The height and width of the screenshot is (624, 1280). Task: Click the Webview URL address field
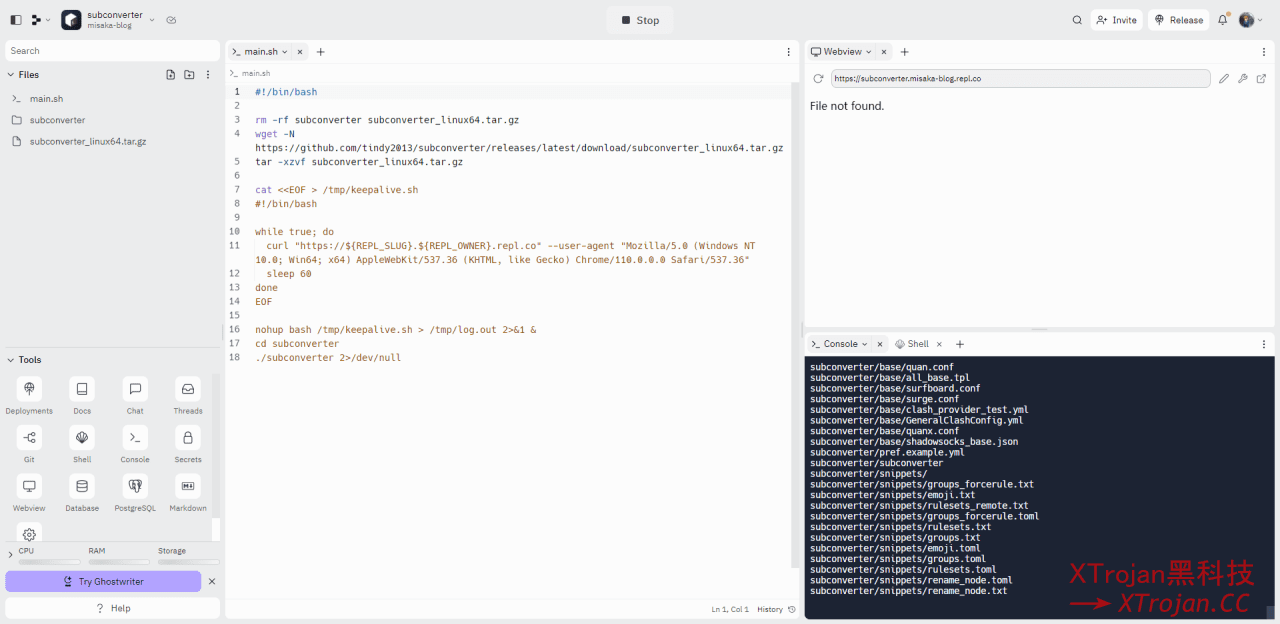[1020, 78]
